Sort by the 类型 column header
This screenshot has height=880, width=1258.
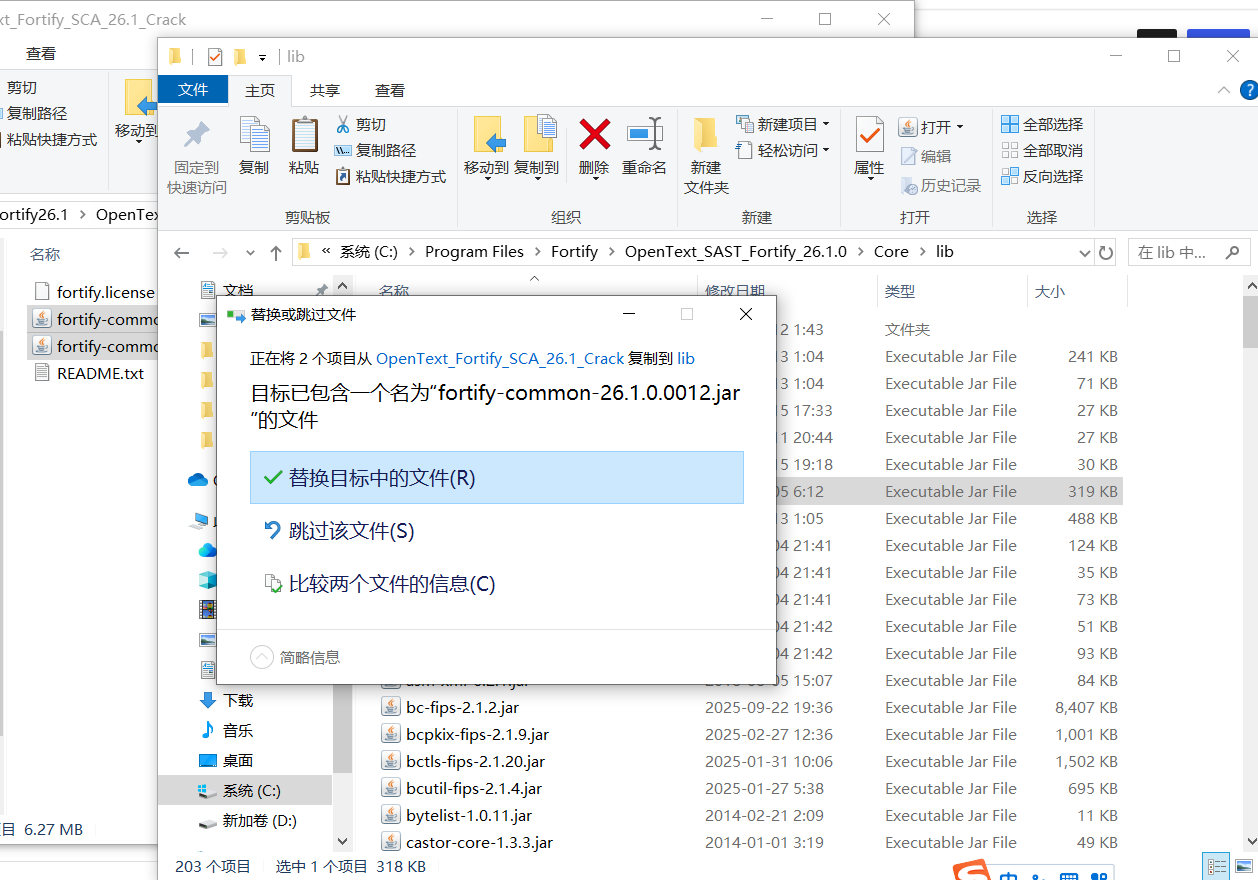(x=900, y=291)
